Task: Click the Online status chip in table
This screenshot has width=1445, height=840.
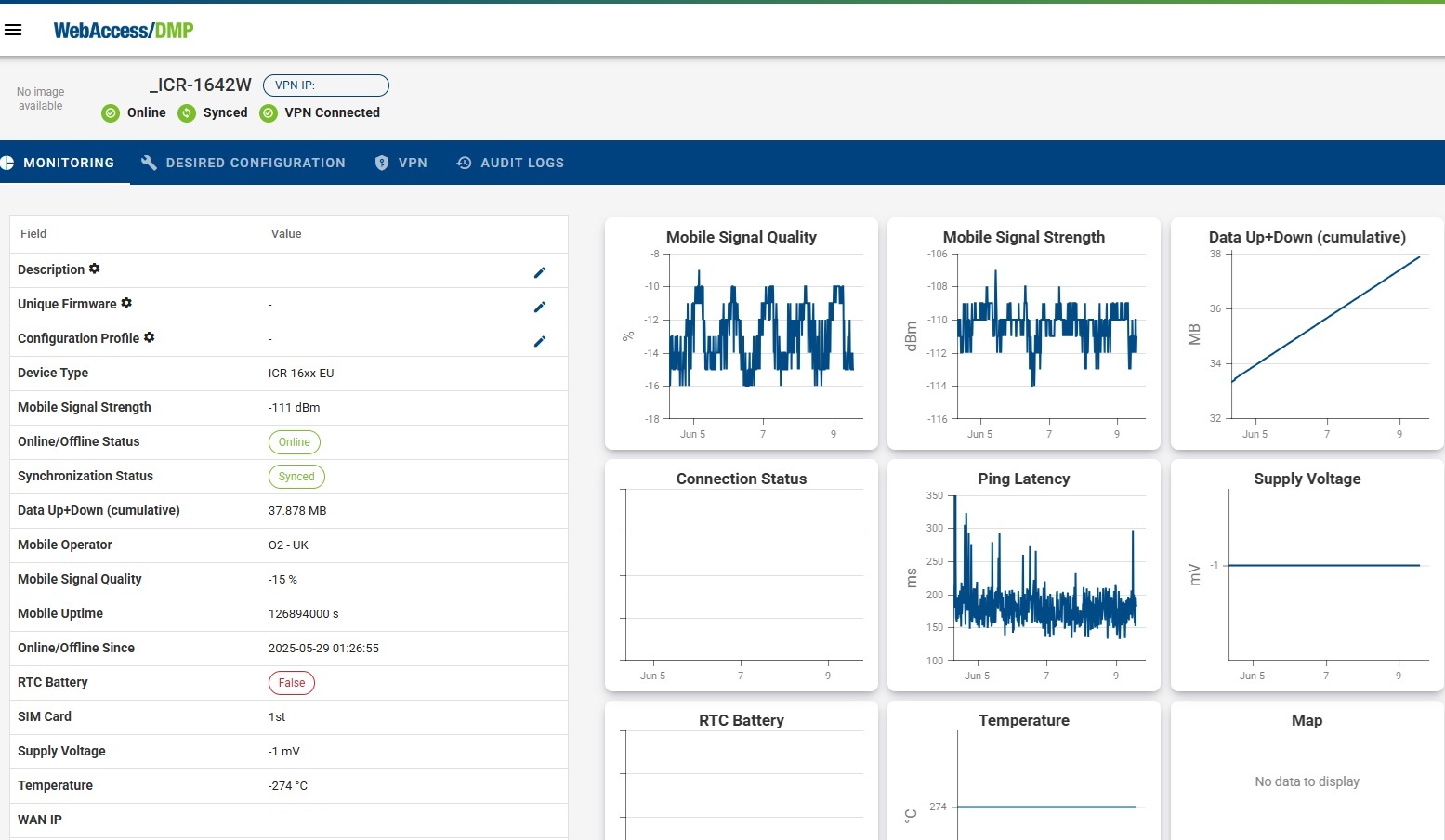Action: [x=294, y=442]
